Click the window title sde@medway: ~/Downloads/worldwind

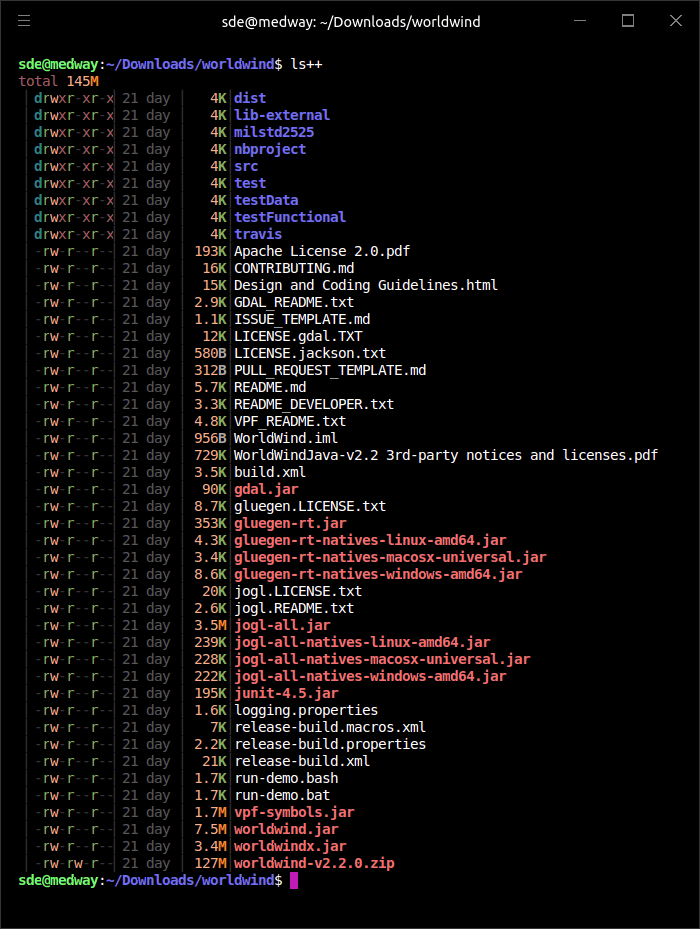(351, 22)
